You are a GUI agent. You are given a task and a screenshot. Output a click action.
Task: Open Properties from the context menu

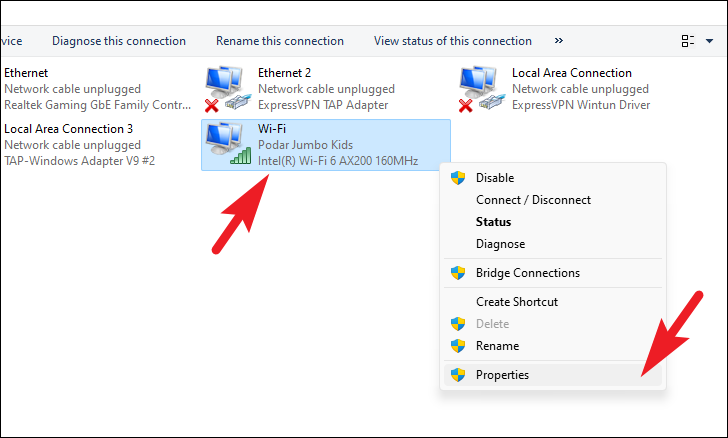pyautogui.click(x=552, y=374)
